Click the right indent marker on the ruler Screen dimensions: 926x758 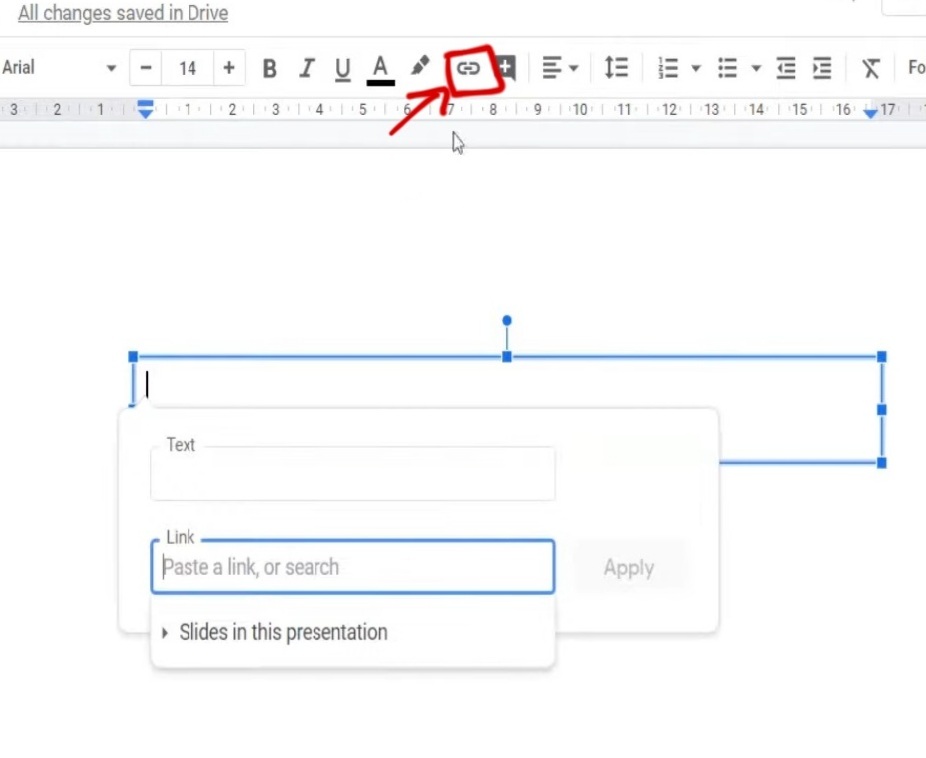tap(870, 112)
